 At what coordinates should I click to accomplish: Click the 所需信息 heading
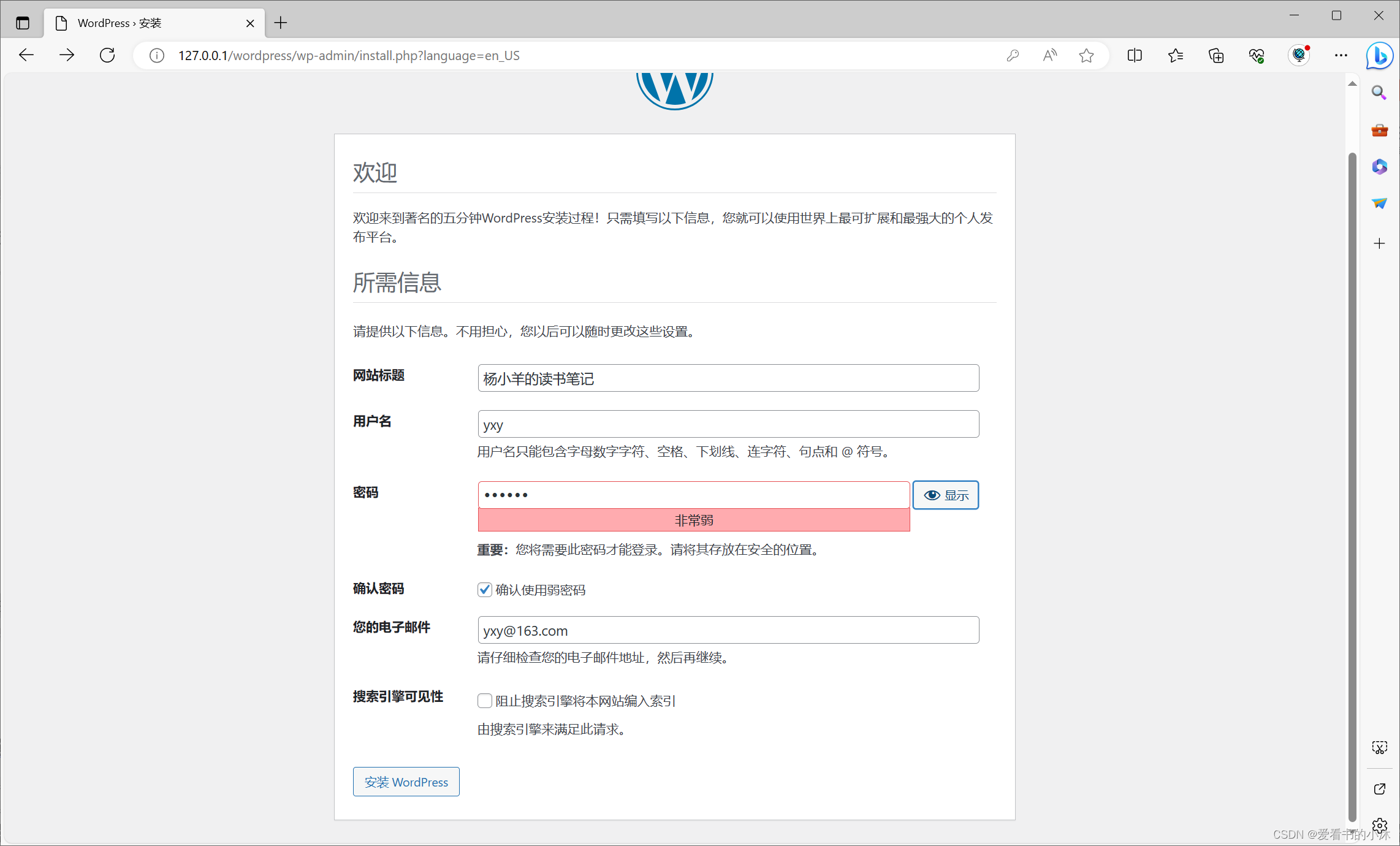click(x=397, y=283)
